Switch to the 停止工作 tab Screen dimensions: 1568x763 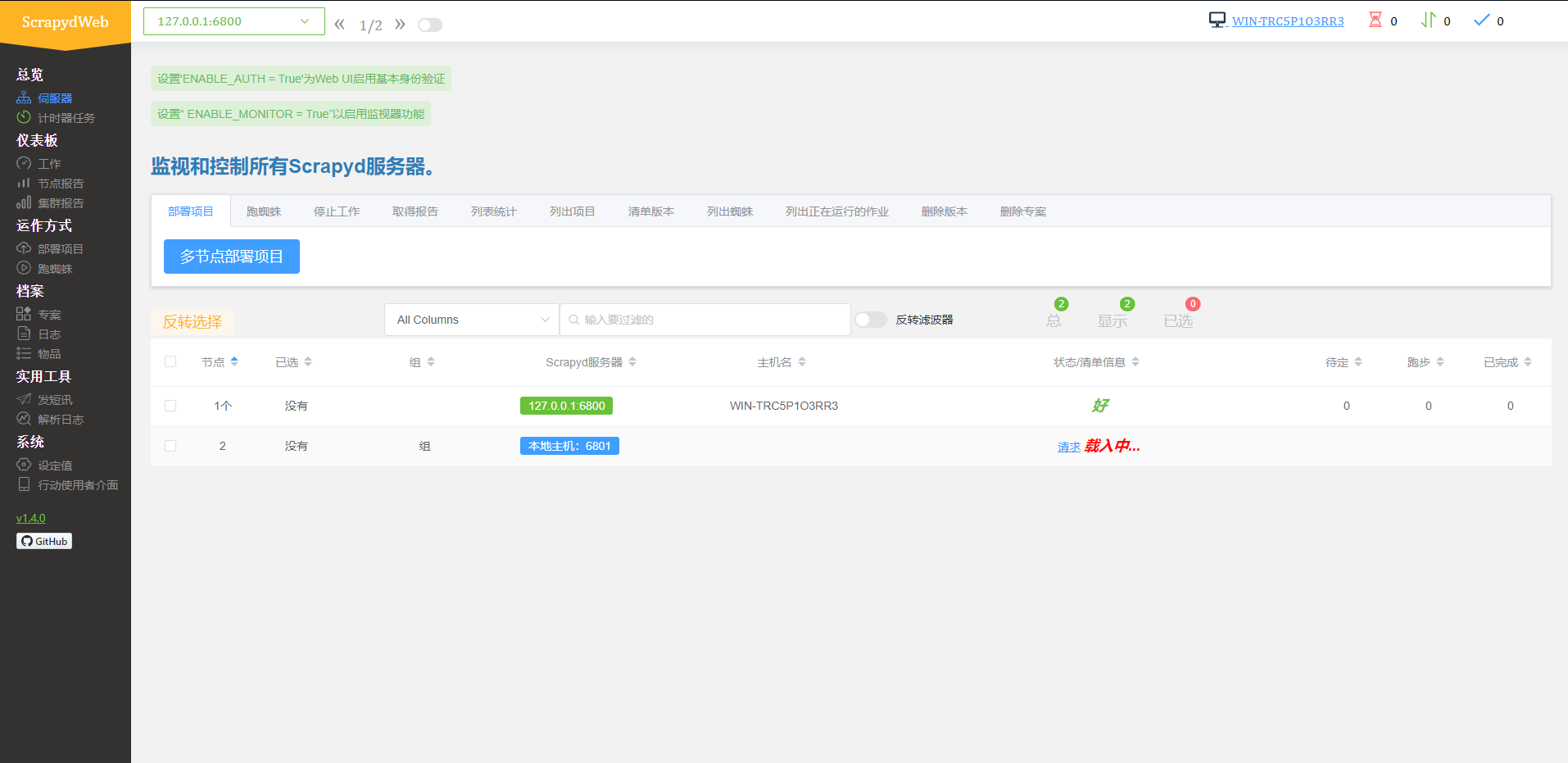(x=337, y=211)
